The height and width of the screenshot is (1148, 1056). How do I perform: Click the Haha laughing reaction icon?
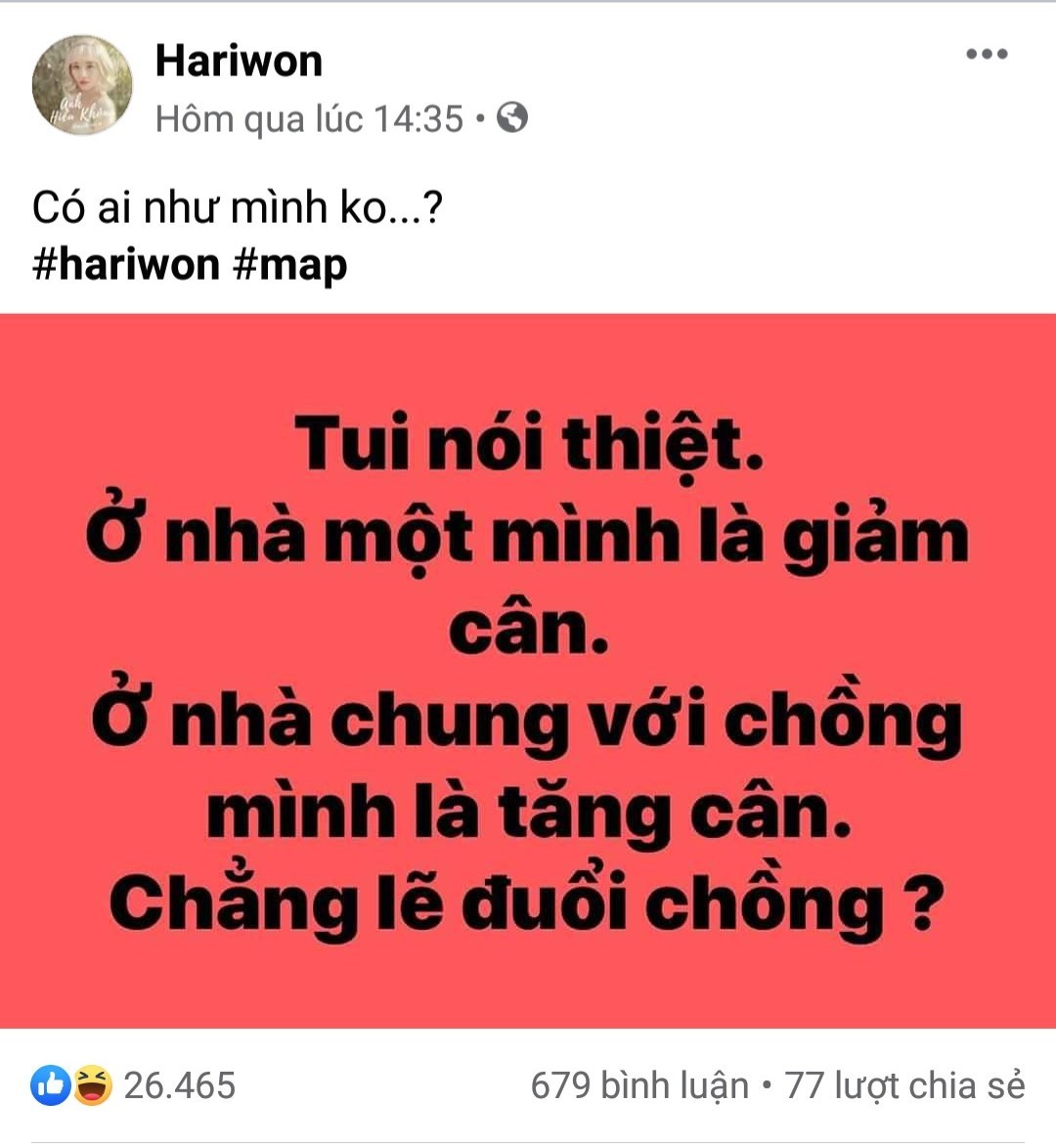click(x=92, y=1085)
